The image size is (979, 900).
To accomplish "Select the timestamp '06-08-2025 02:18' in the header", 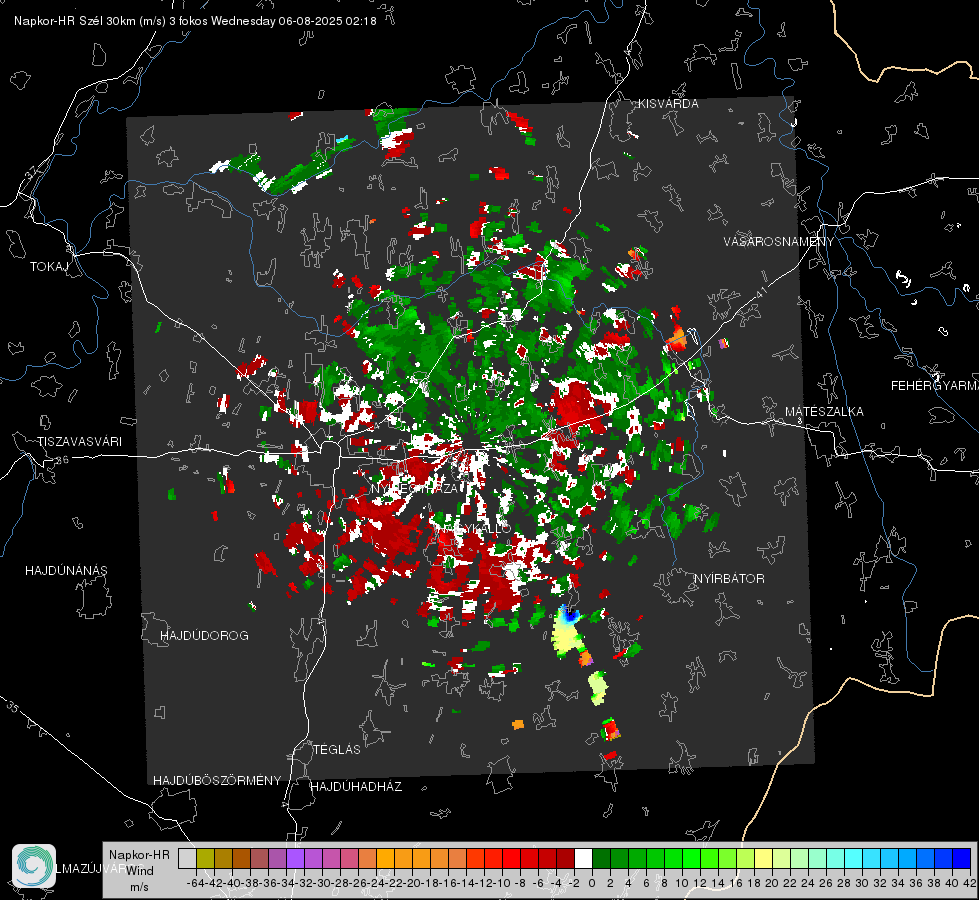I will tap(327, 21).
